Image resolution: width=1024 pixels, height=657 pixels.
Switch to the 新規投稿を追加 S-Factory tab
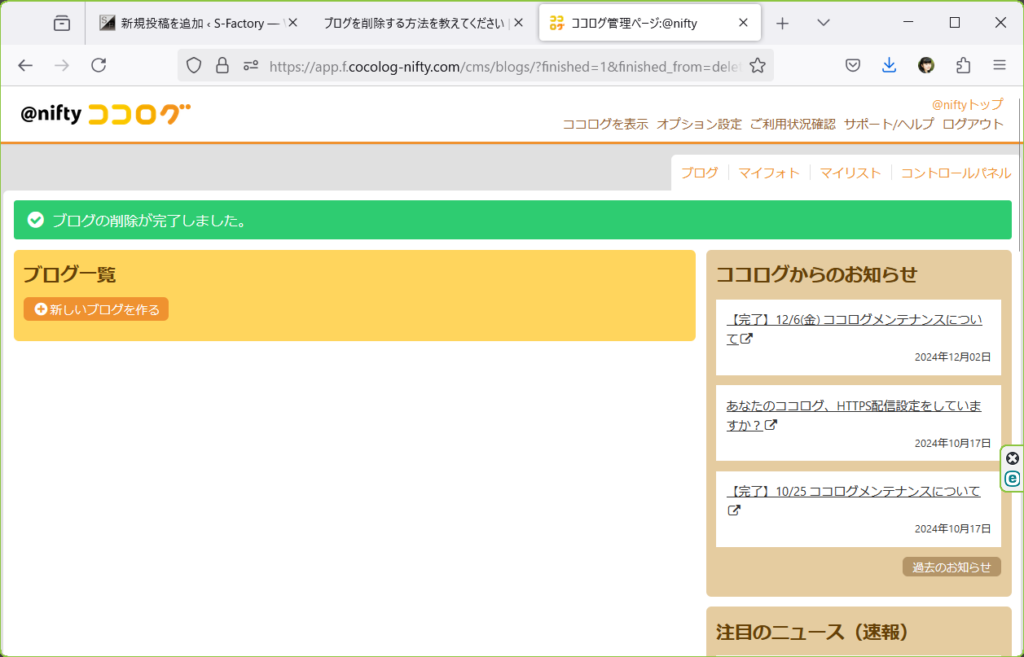199,24
